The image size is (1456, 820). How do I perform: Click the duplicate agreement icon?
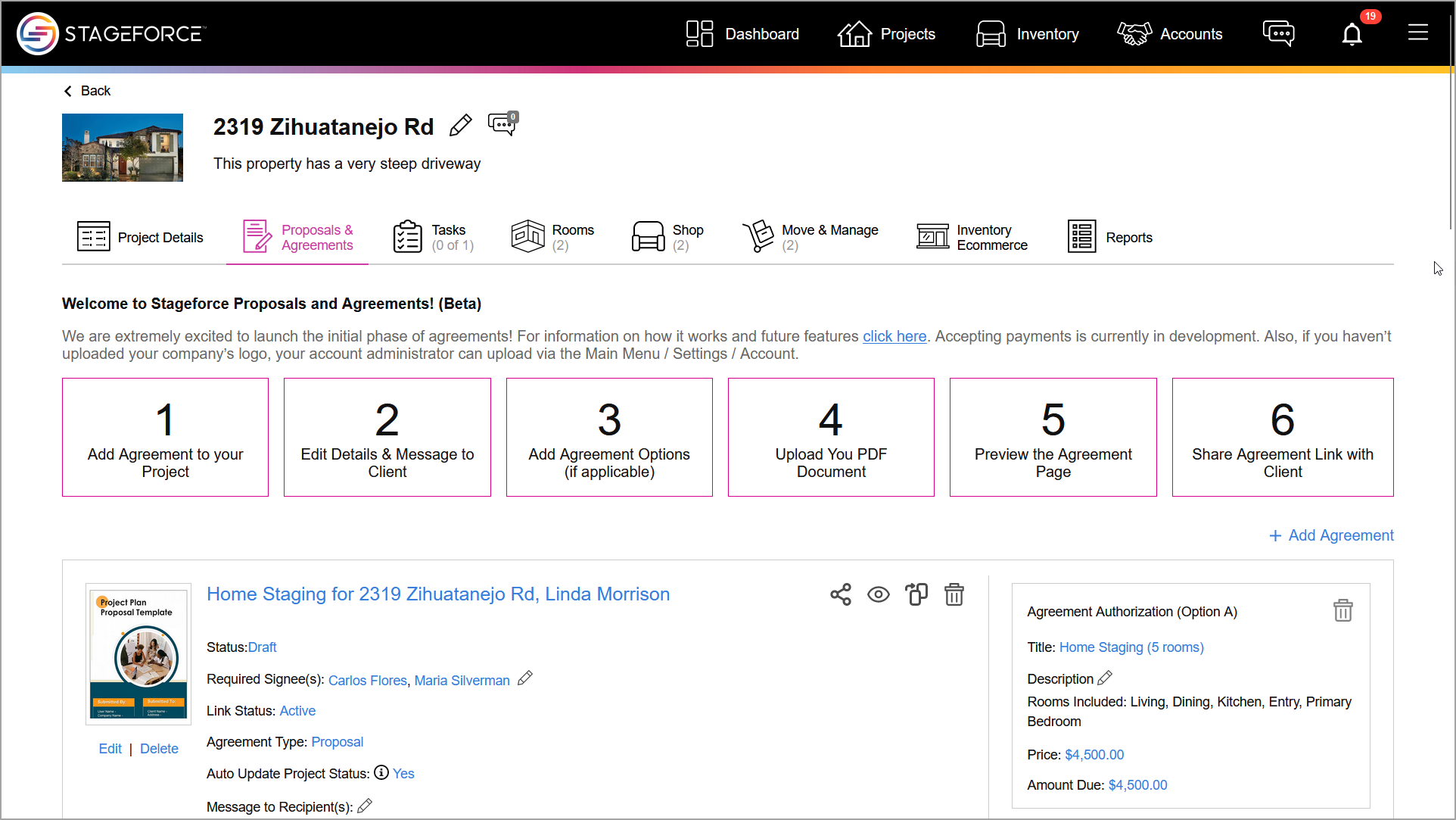(916, 594)
